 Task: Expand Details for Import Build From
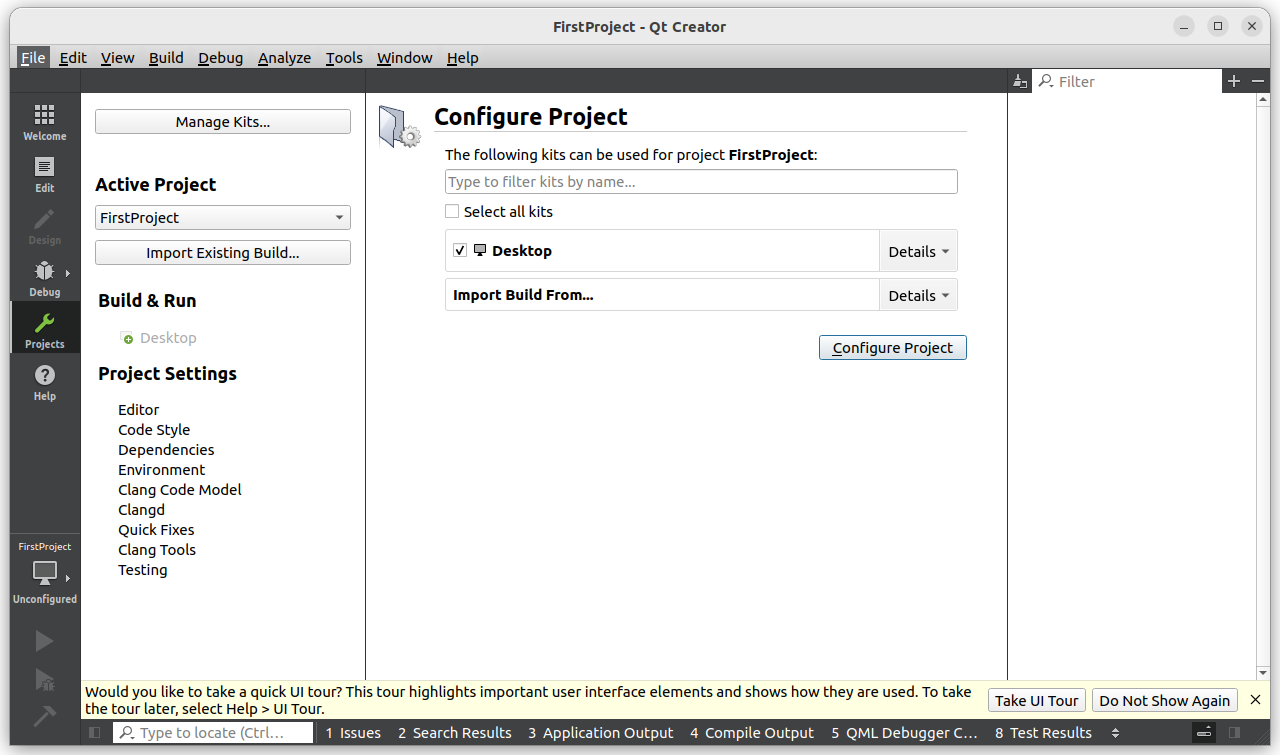point(918,295)
